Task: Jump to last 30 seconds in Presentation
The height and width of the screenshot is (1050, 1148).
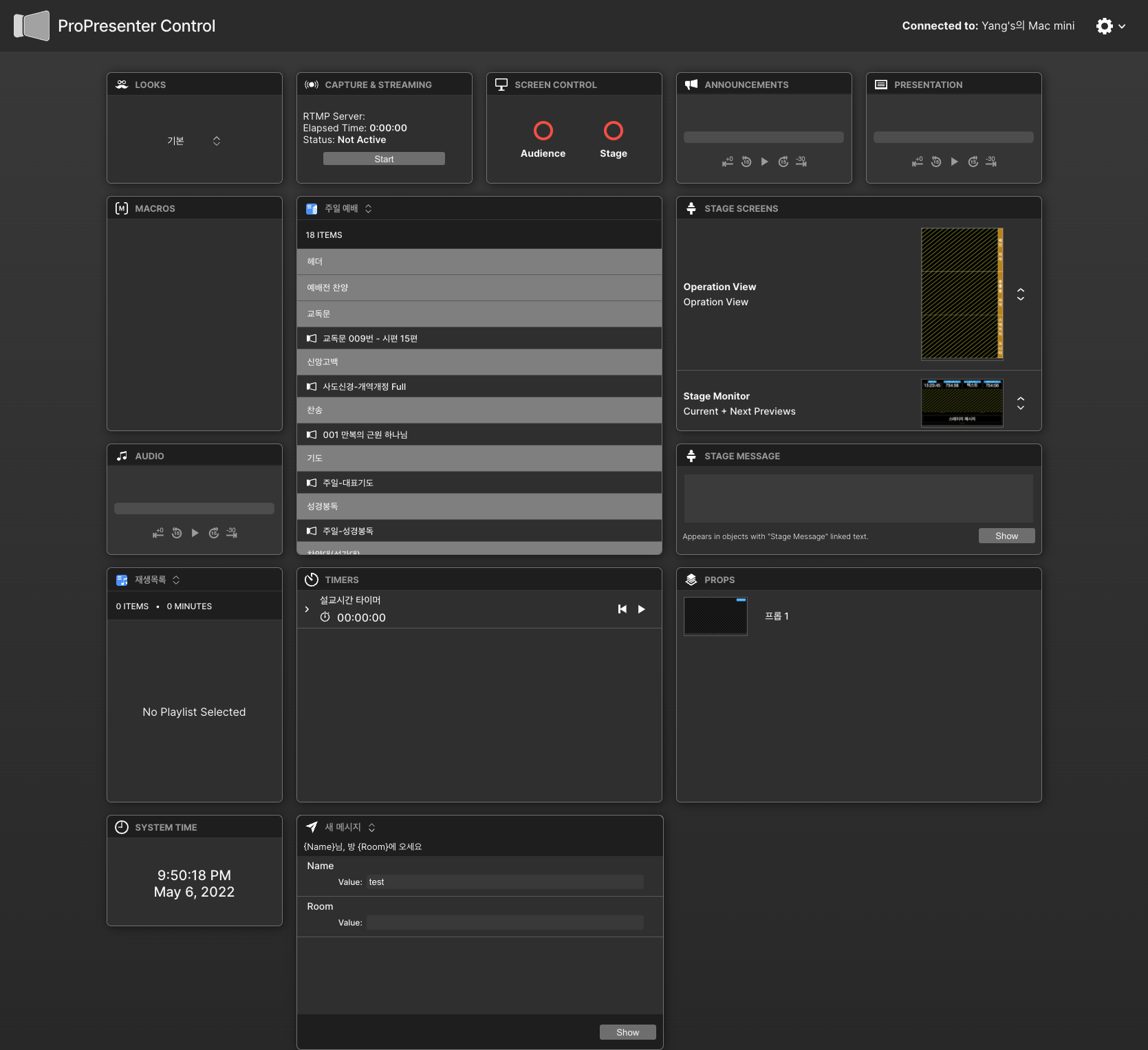Action: coord(991,162)
